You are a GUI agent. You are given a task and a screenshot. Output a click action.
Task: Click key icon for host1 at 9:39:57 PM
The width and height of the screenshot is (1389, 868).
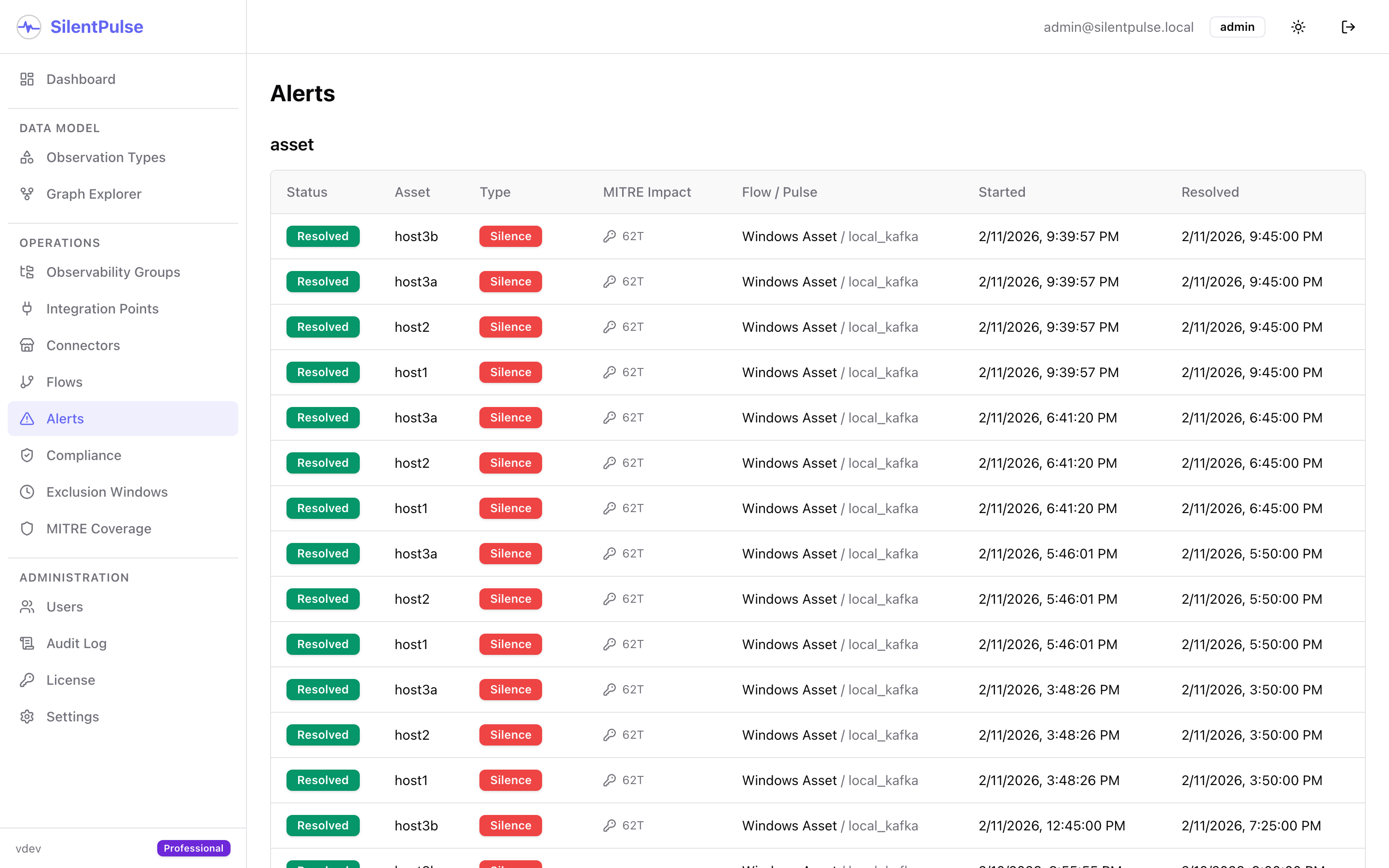coord(610,373)
